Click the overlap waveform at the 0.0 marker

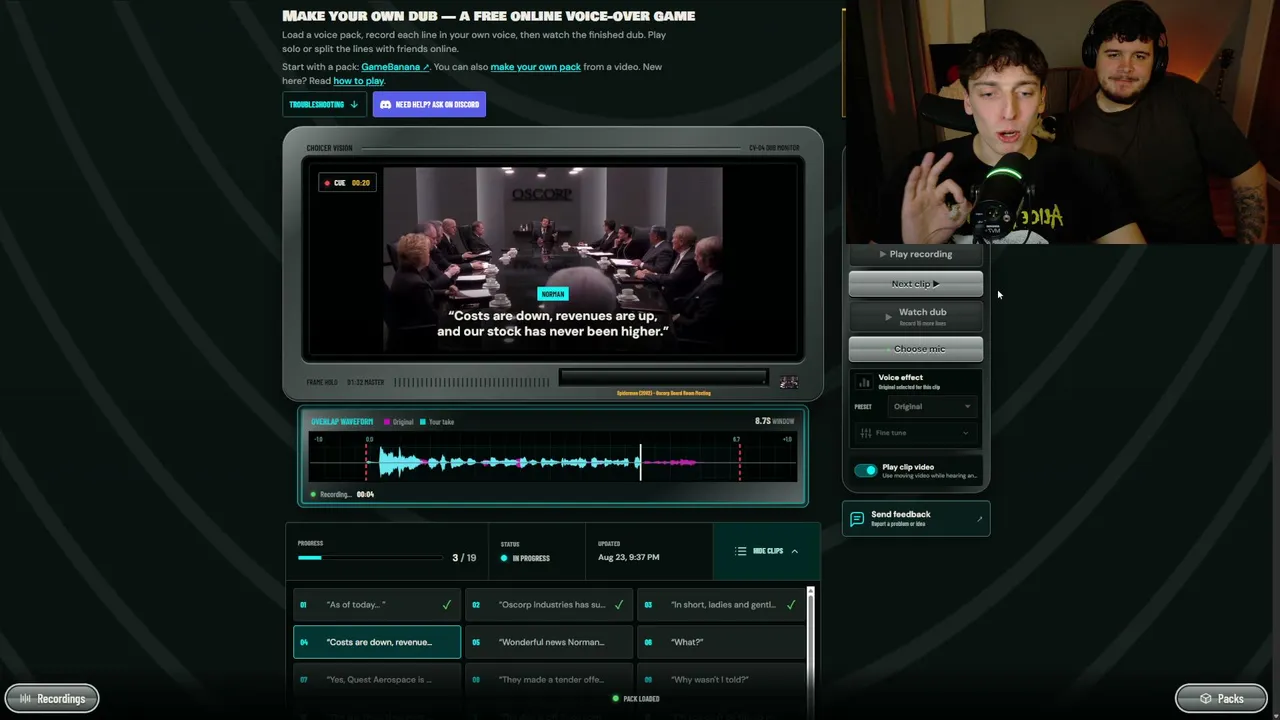(x=368, y=462)
